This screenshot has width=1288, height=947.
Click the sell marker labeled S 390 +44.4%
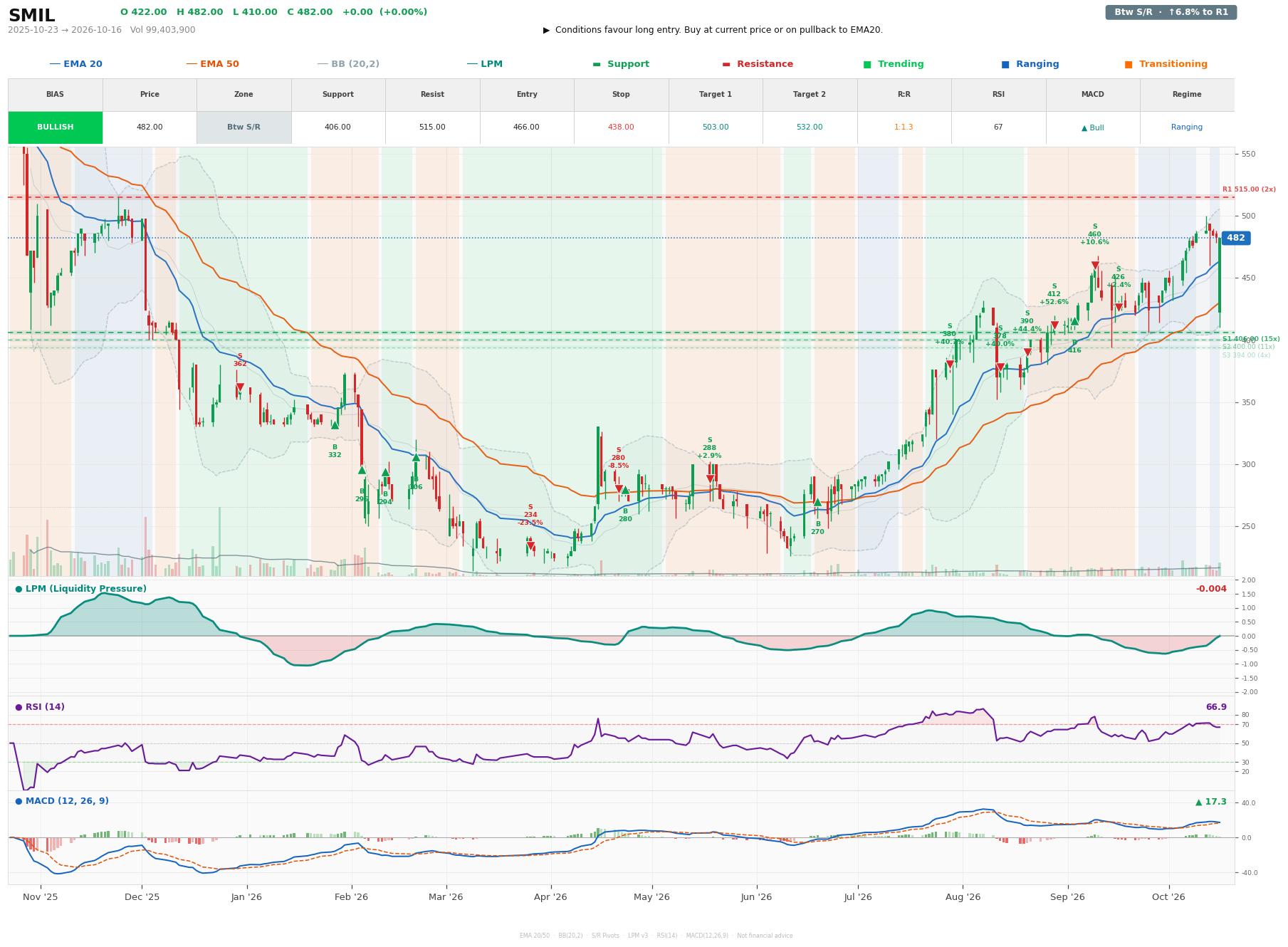[1027, 352]
